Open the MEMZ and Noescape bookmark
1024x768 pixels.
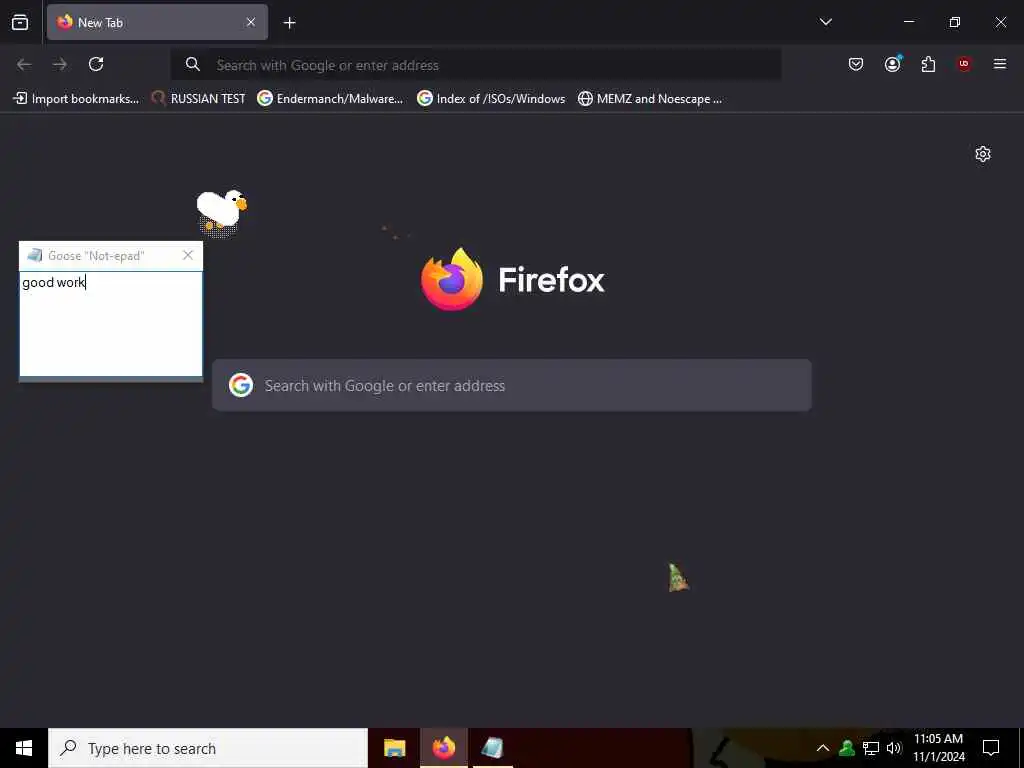650,99
